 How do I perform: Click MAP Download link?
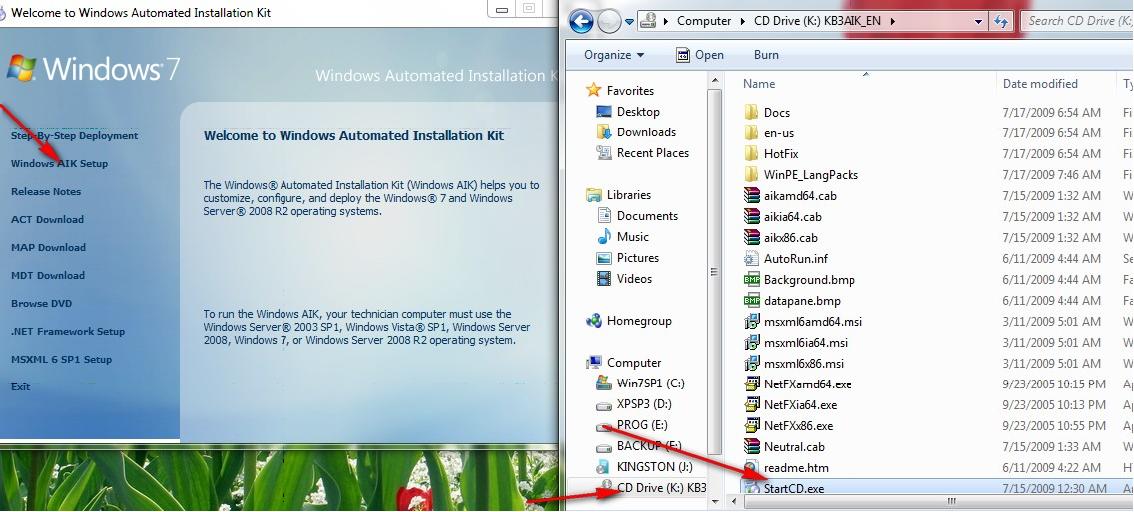(x=48, y=247)
